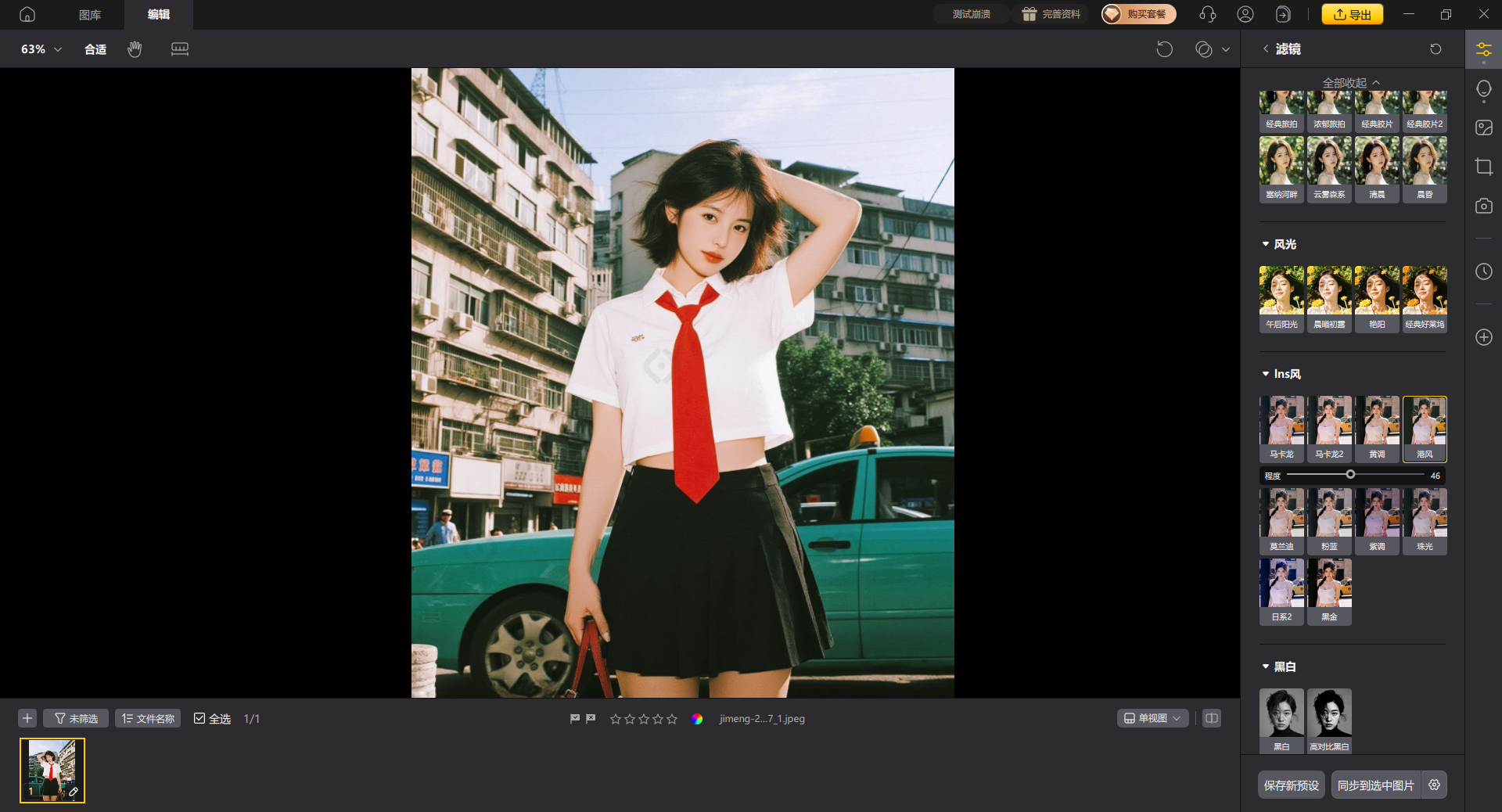Open the history clock panel
The image size is (1502, 812).
pos(1483,271)
